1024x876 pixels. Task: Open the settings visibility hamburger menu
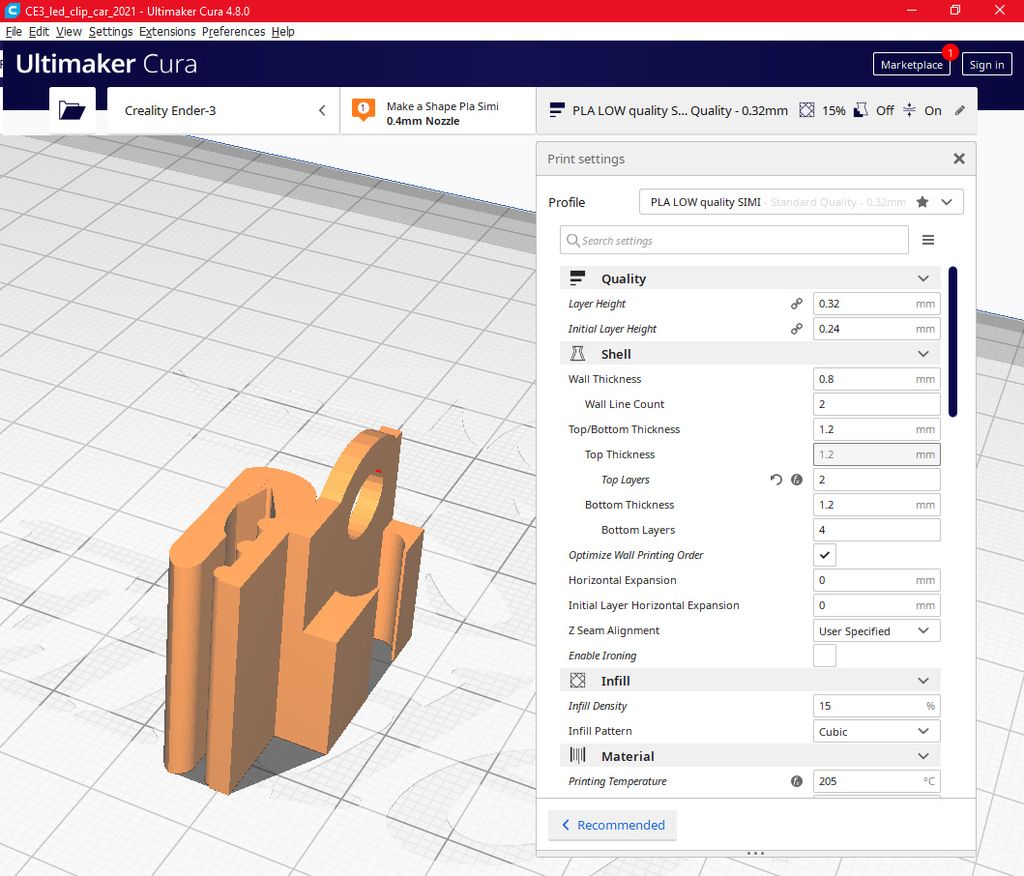(x=928, y=240)
